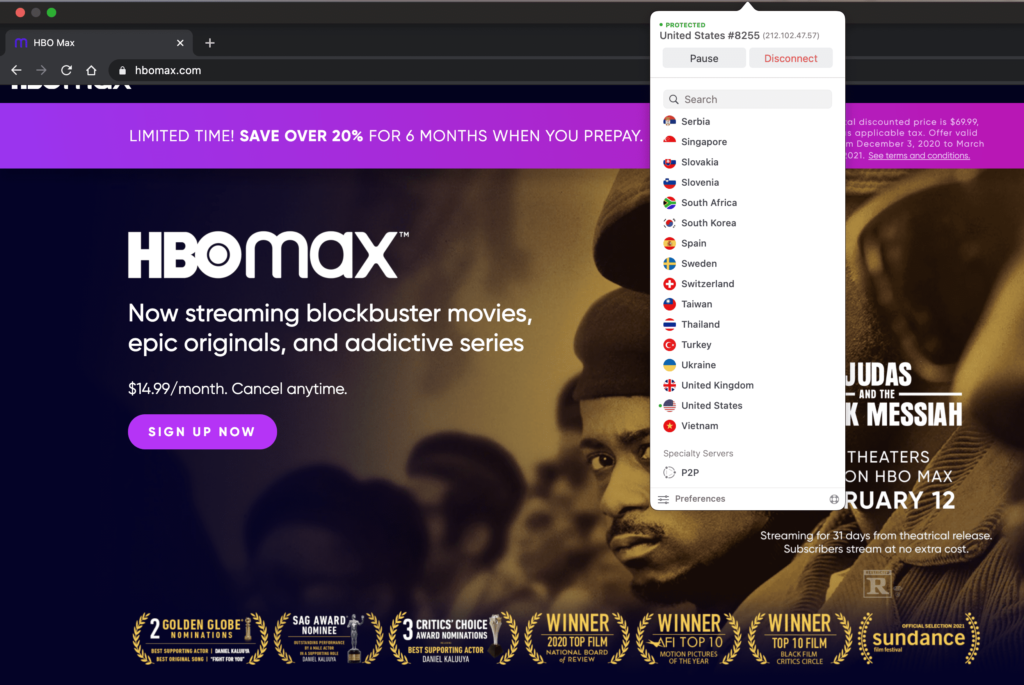
Task: Close the HBO Max tab
Action: (180, 43)
